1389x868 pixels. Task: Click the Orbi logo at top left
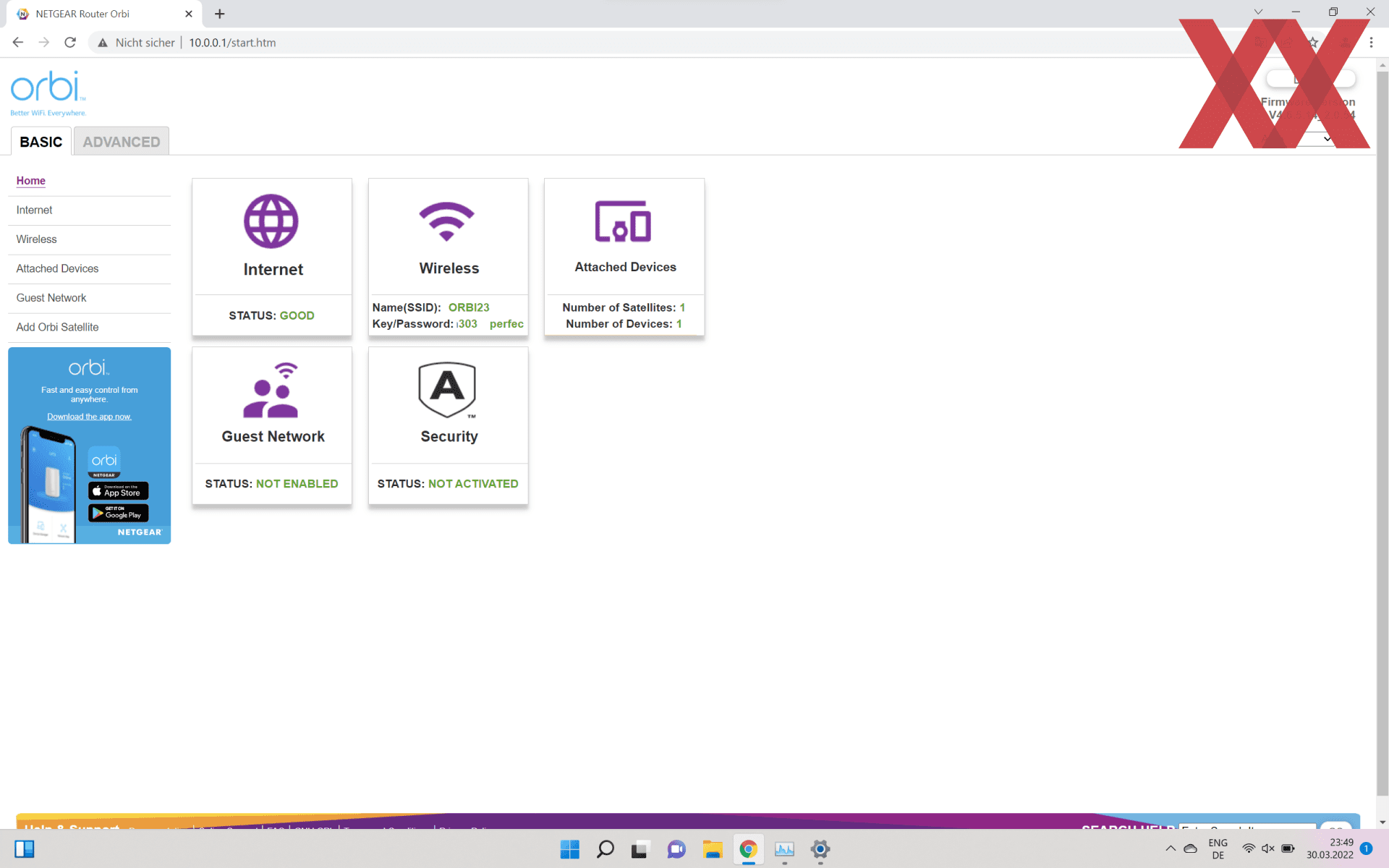(x=48, y=93)
